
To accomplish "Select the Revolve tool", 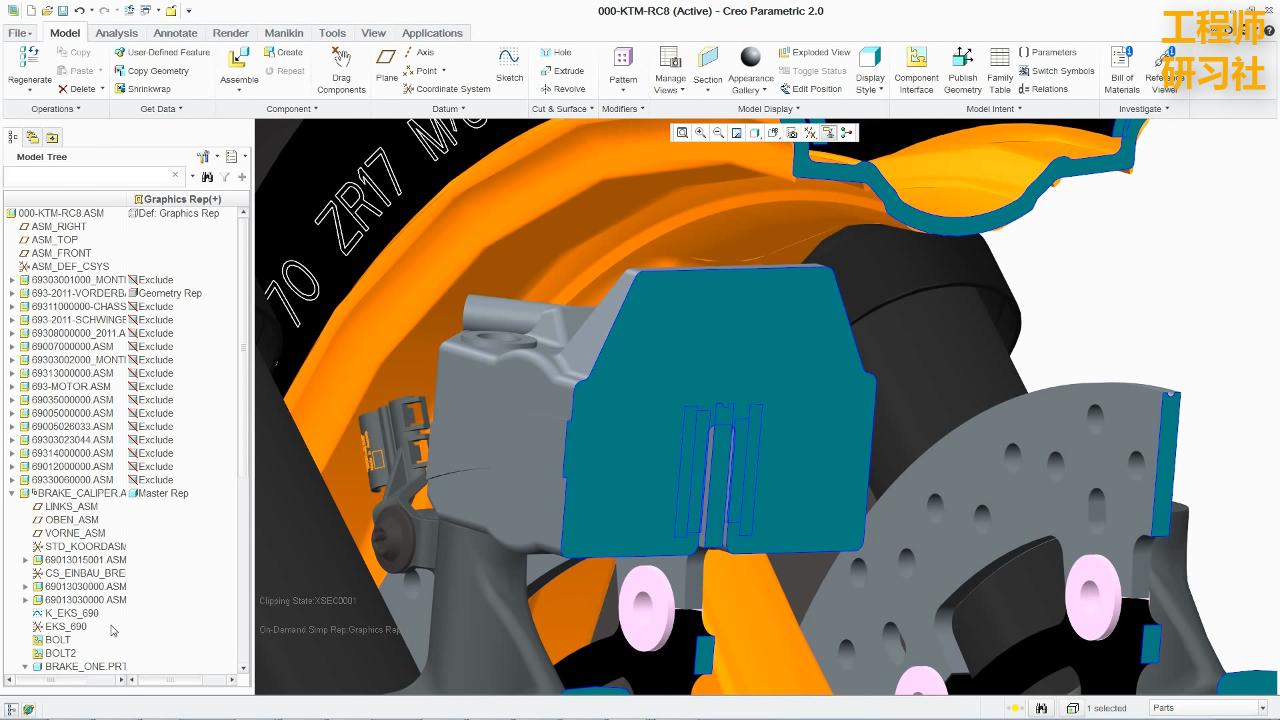I will point(563,88).
